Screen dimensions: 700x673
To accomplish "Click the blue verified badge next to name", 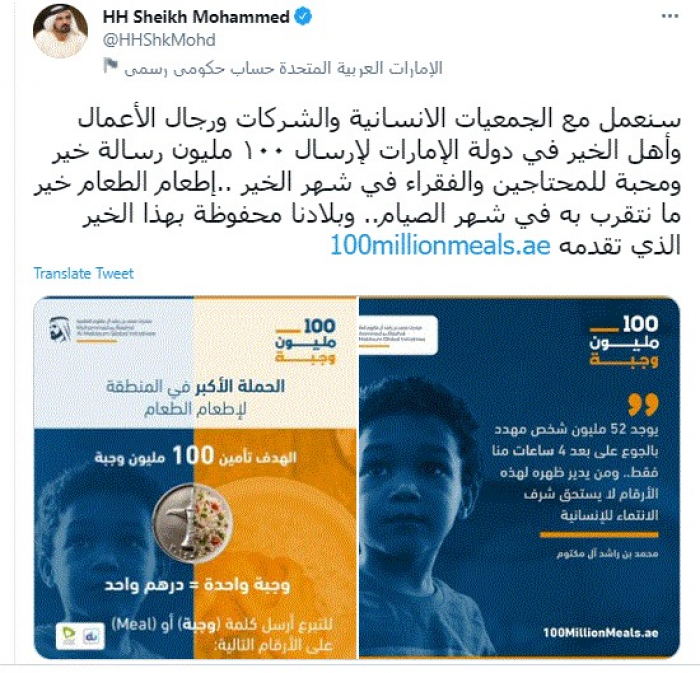I will pos(303,17).
